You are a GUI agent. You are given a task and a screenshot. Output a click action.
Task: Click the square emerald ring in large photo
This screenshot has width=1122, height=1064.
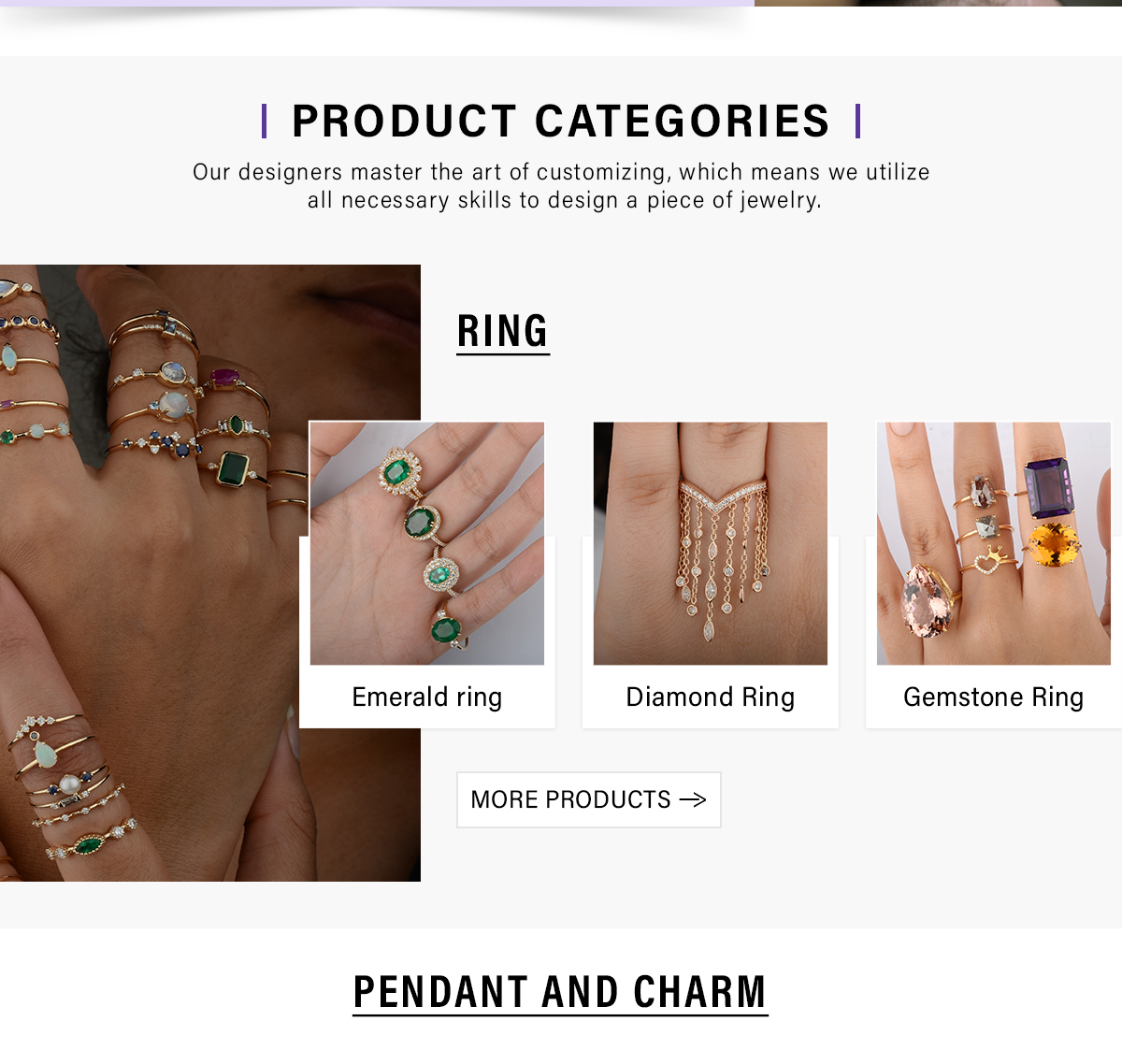[x=234, y=467]
